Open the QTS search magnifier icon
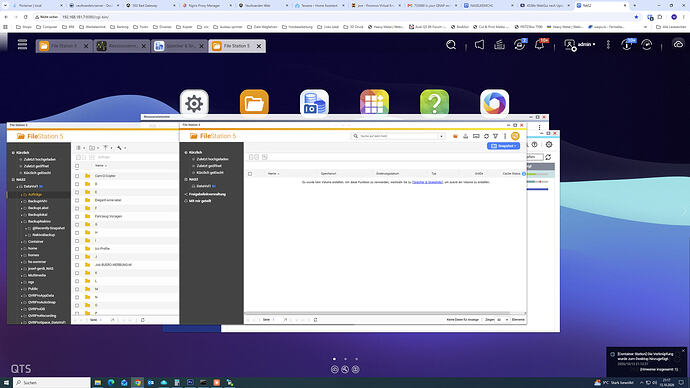The width and height of the screenshot is (690, 388). click(x=451, y=44)
